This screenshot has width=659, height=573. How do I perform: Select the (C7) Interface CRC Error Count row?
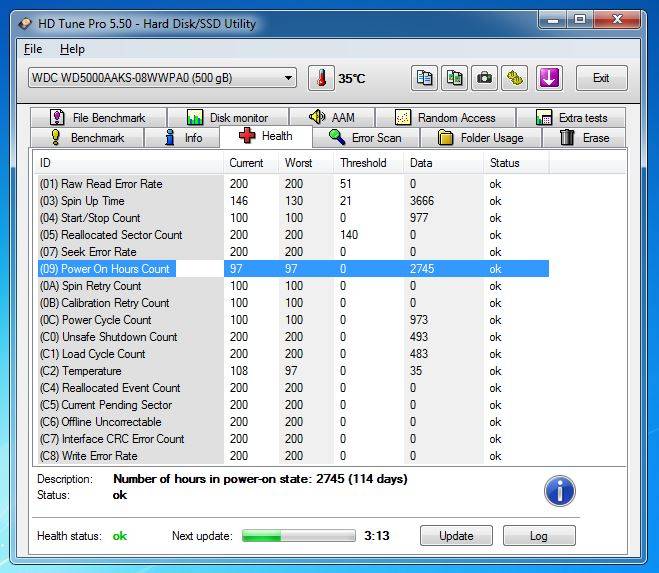(293, 439)
